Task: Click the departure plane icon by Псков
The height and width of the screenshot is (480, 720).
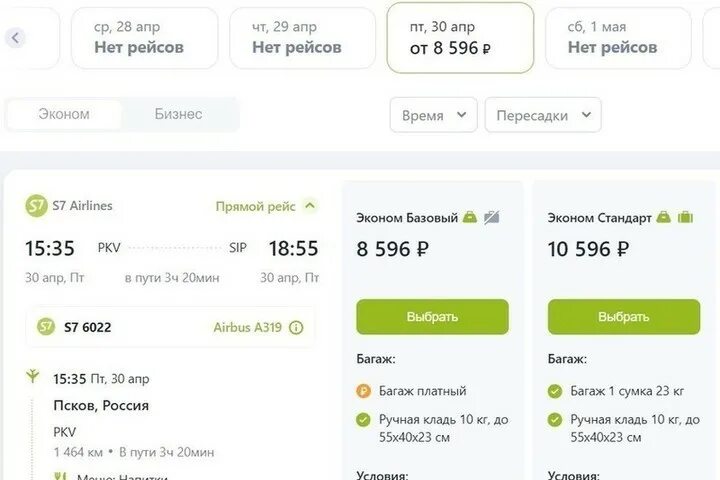Action: pos(33,377)
